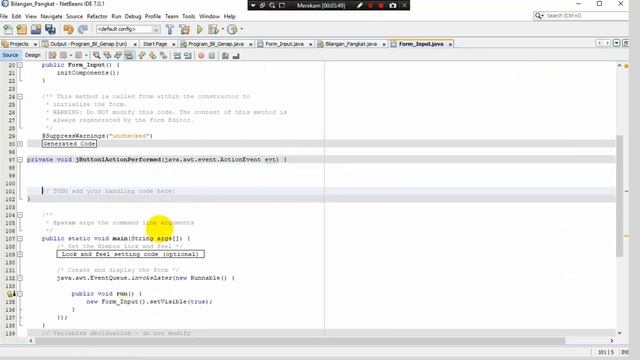640x360 pixels.
Task: Open the Edit menu
Action: click(x=16, y=16)
